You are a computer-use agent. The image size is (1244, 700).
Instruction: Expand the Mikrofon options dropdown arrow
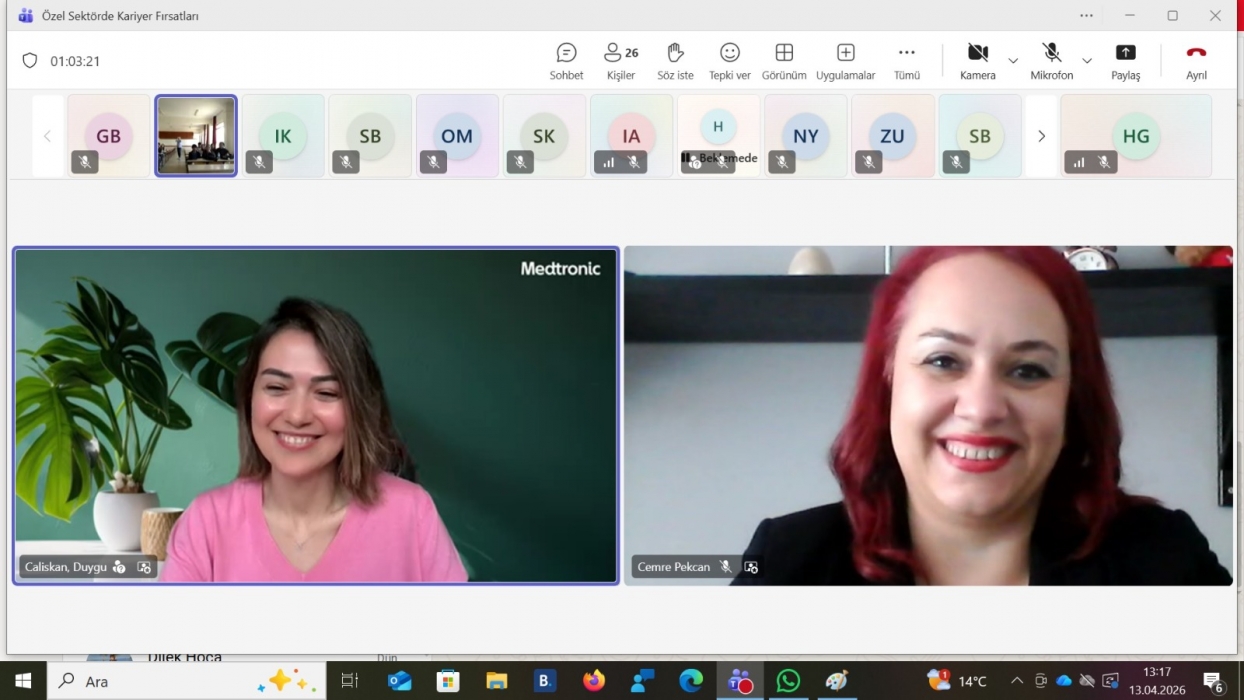(x=1087, y=61)
